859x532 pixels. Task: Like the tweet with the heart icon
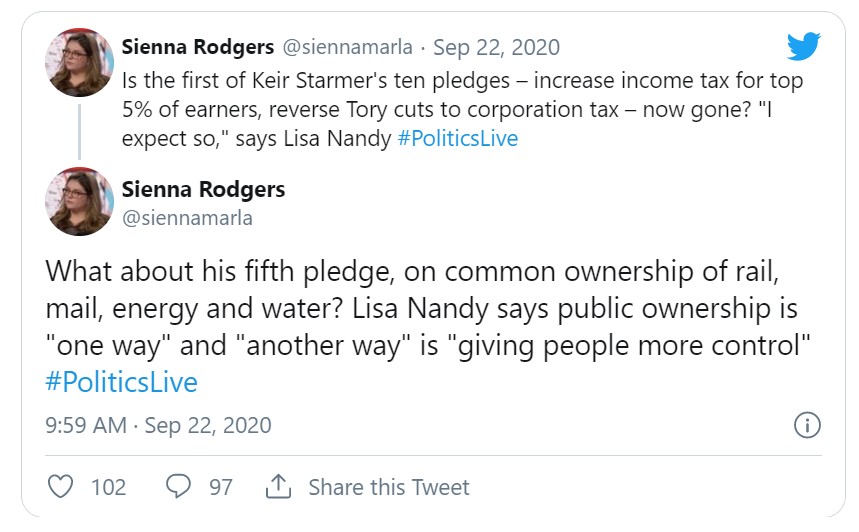click(62, 487)
